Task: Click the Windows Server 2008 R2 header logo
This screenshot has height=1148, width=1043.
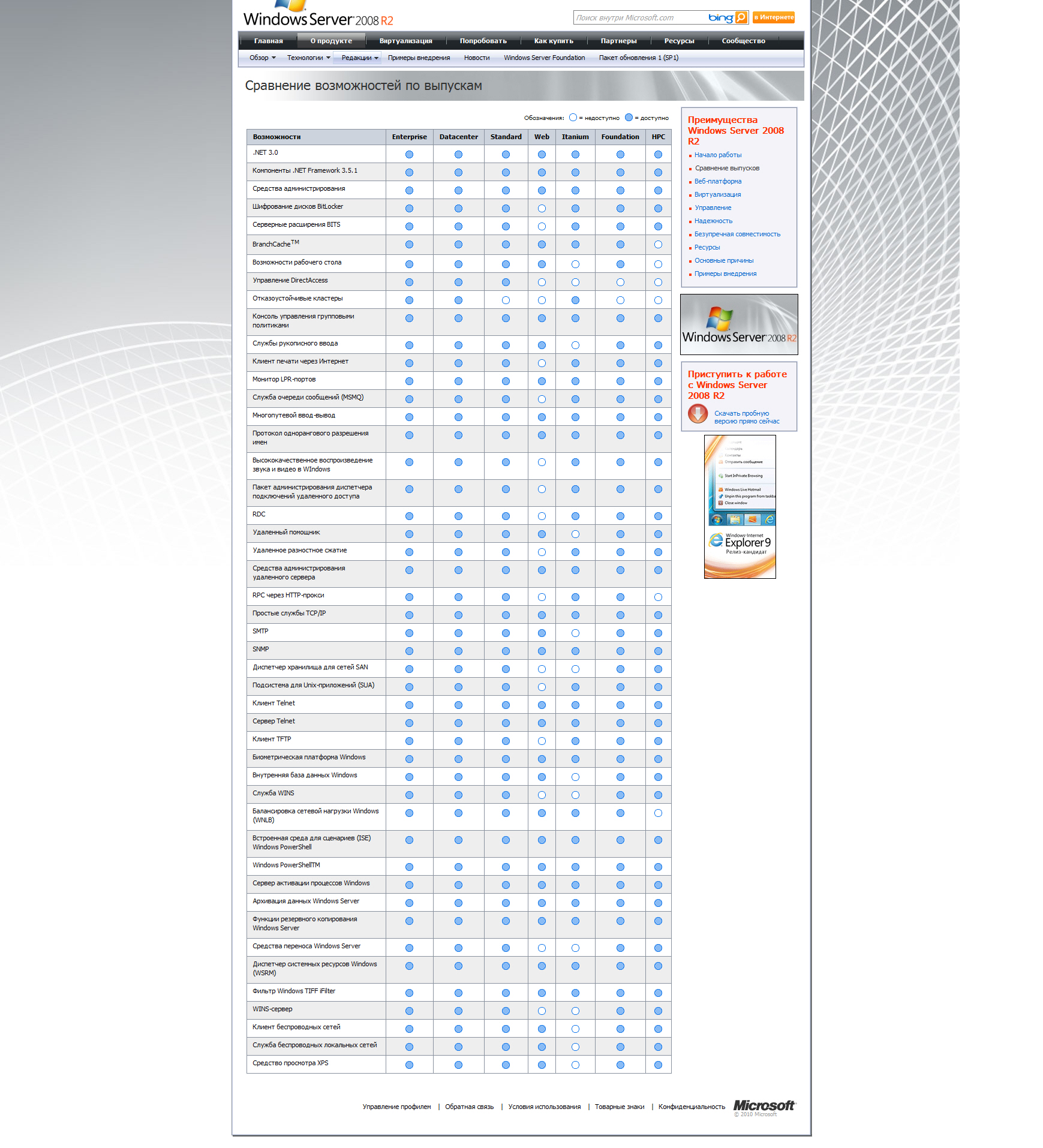Action: 318,14
